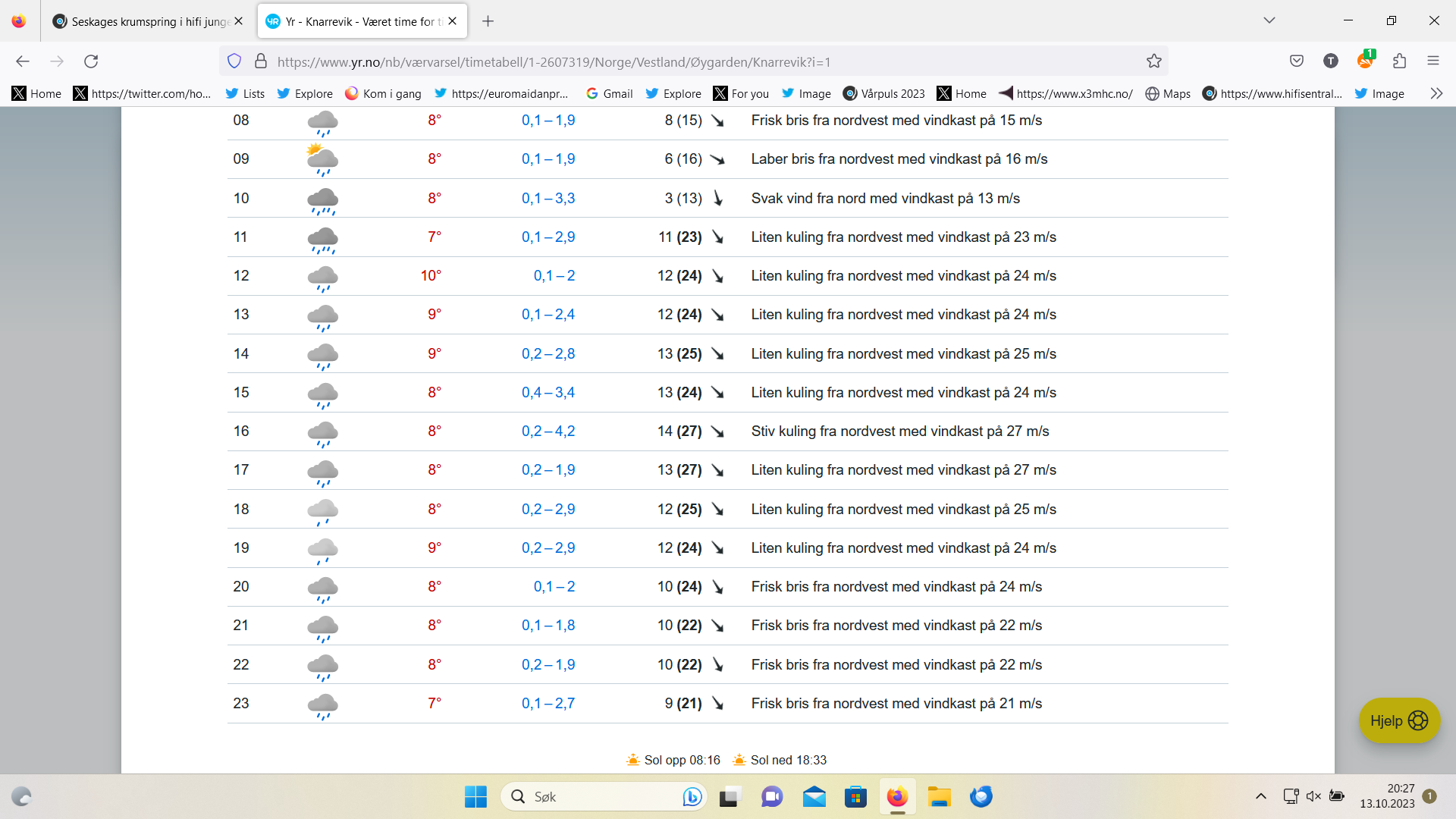Reload the current page
This screenshot has height=819, width=1456.
pos(91,61)
